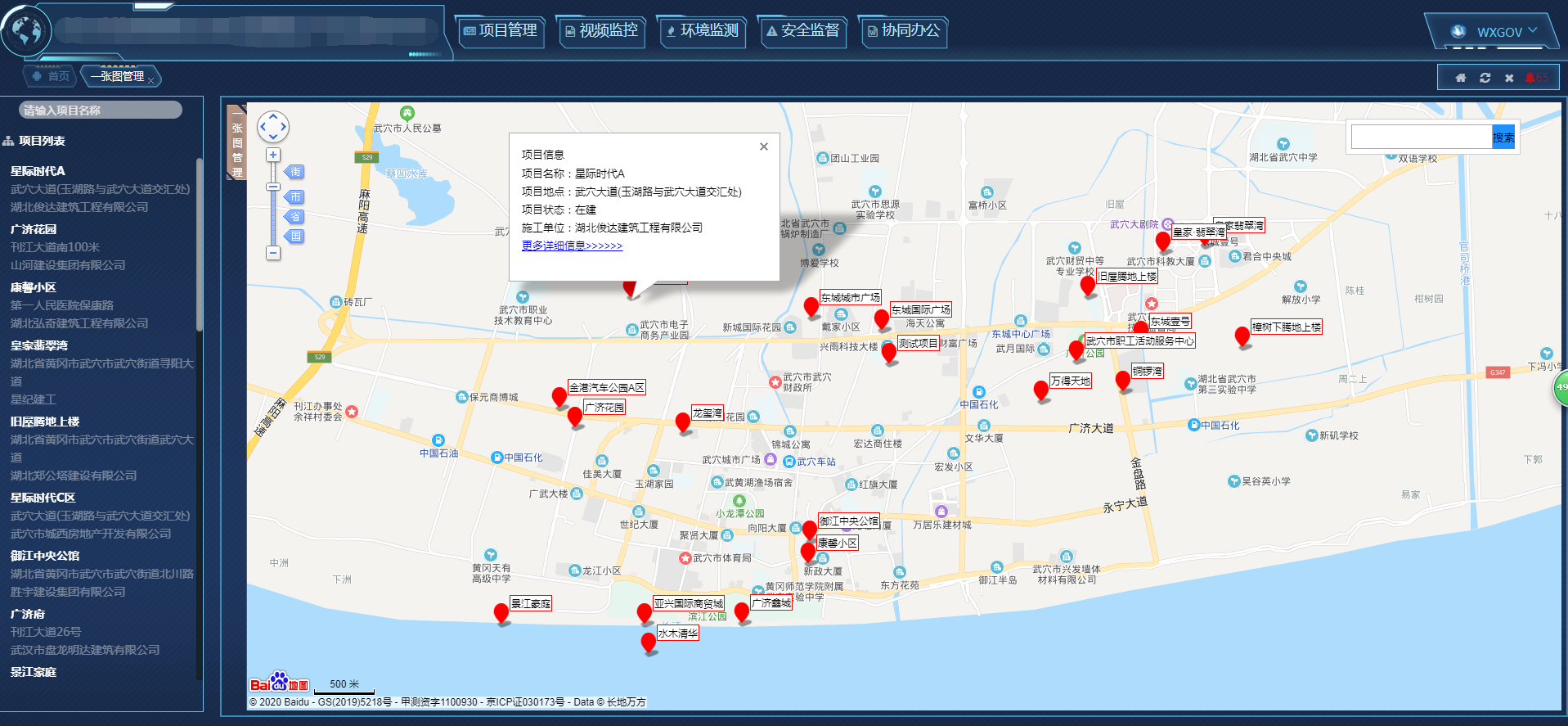Close the 一张图管理 tab
The height and width of the screenshot is (726, 1568).
coord(151,80)
